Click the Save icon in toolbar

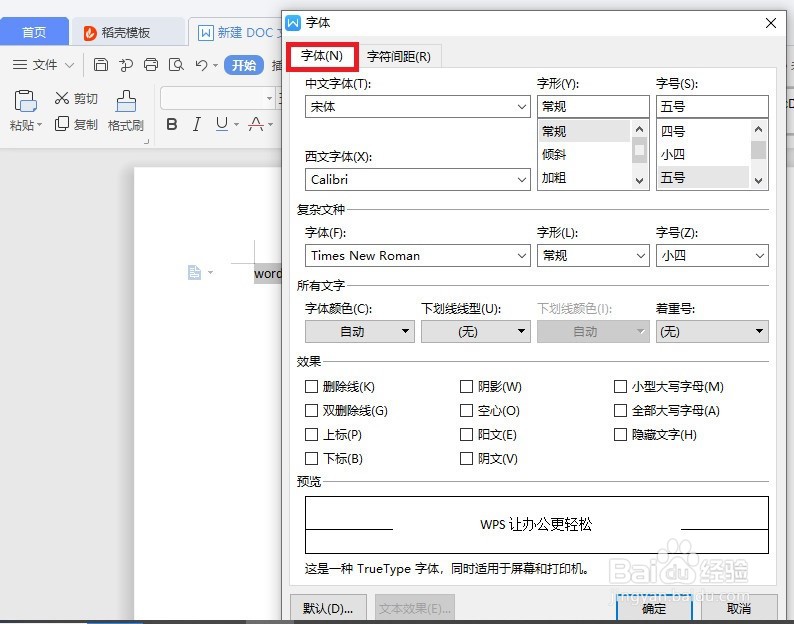[x=101, y=64]
